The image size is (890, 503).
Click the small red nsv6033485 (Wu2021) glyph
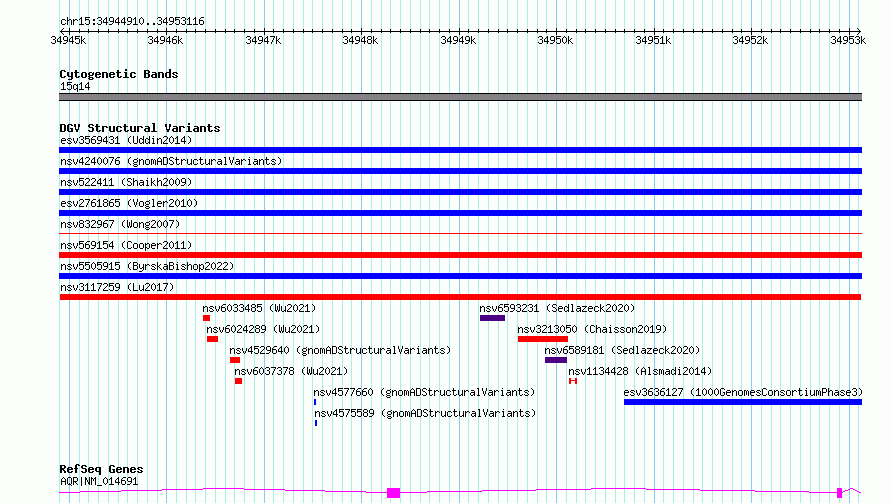207,318
